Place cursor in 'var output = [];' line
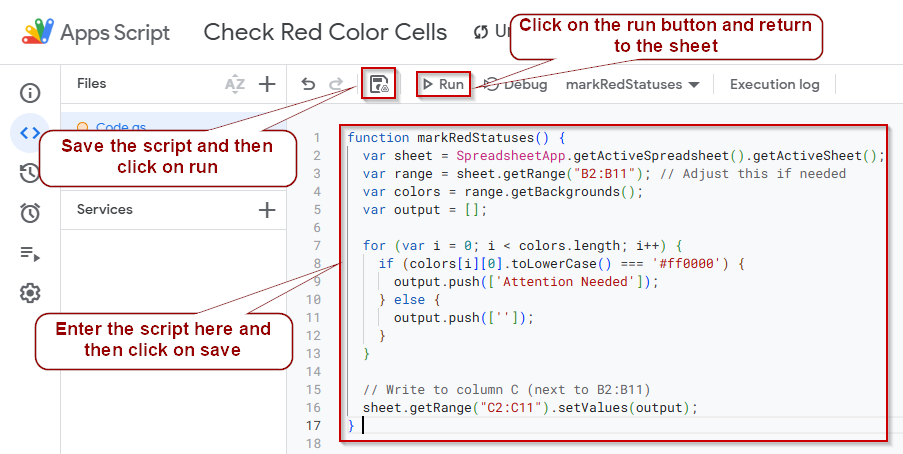 pos(425,210)
